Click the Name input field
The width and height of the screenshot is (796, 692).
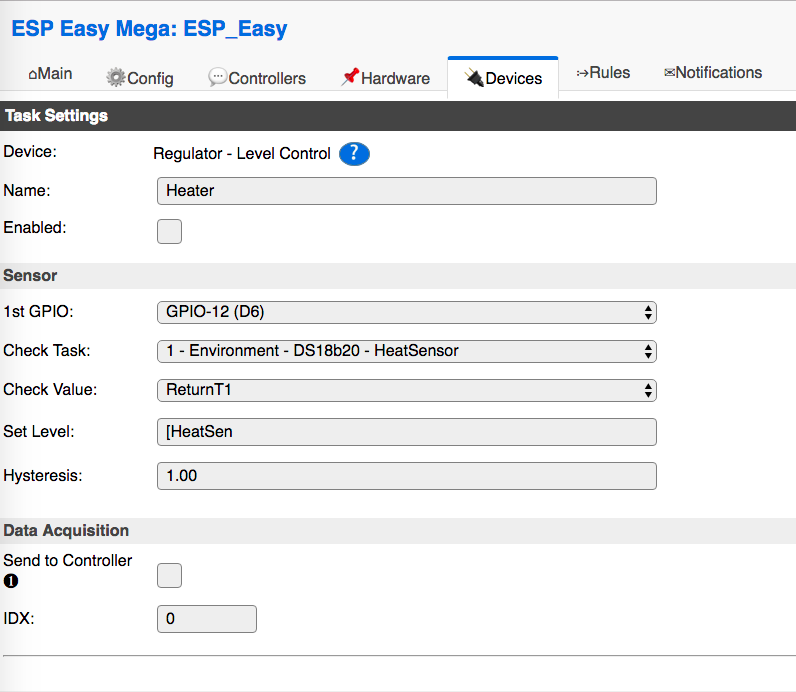(407, 191)
